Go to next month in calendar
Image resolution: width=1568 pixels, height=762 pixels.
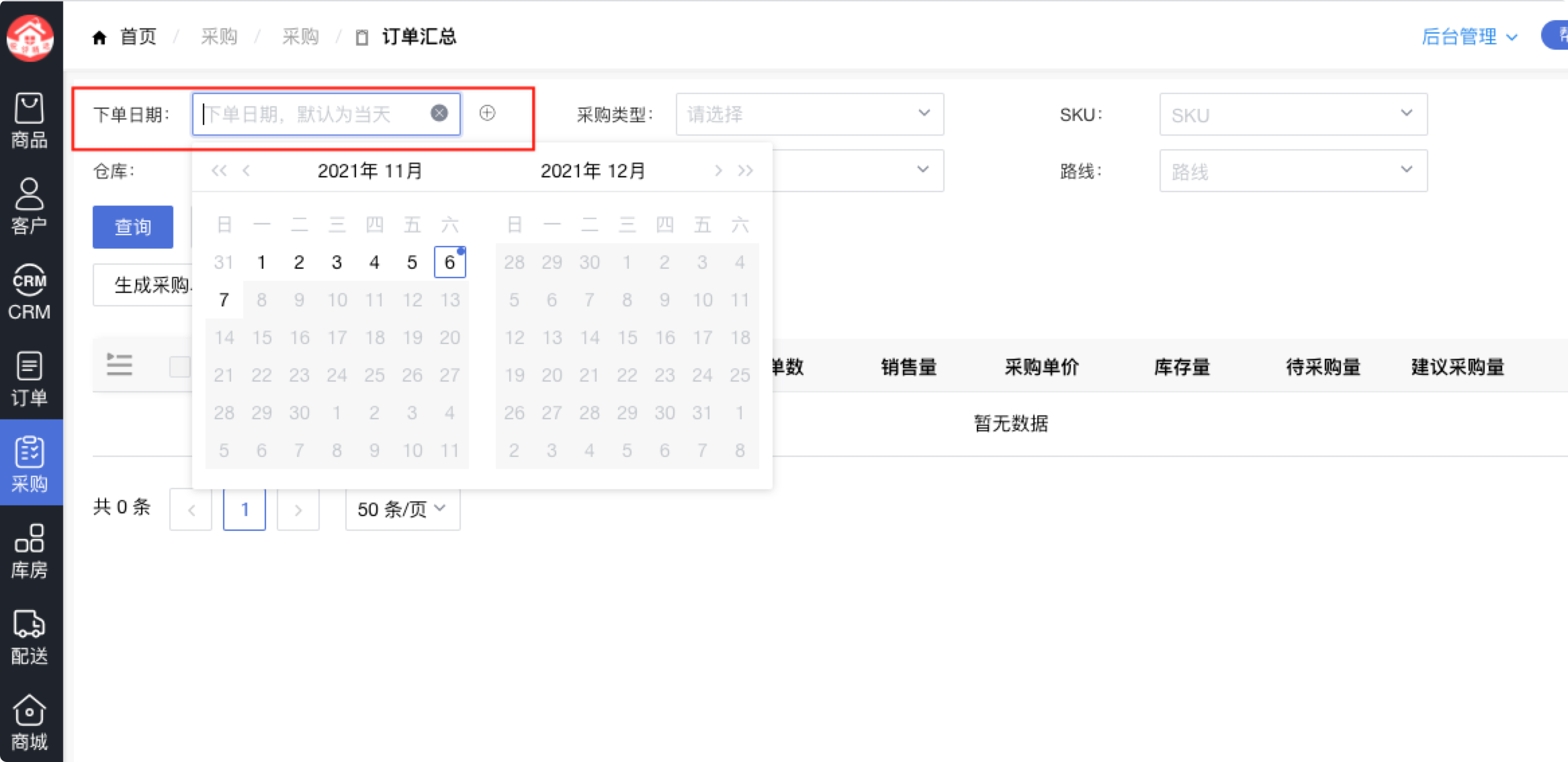718,171
